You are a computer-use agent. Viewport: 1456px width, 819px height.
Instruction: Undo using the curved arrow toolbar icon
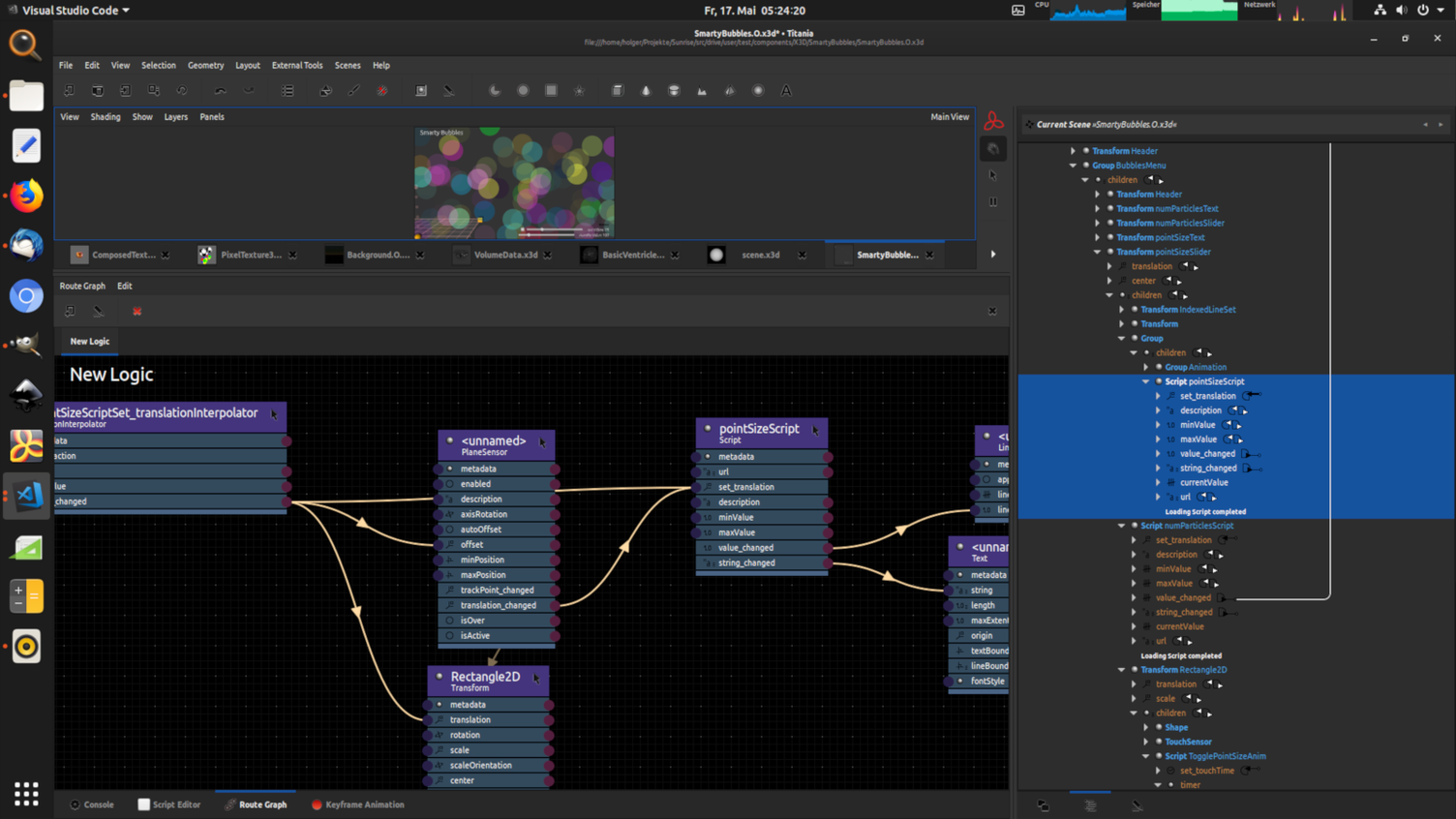(220, 90)
